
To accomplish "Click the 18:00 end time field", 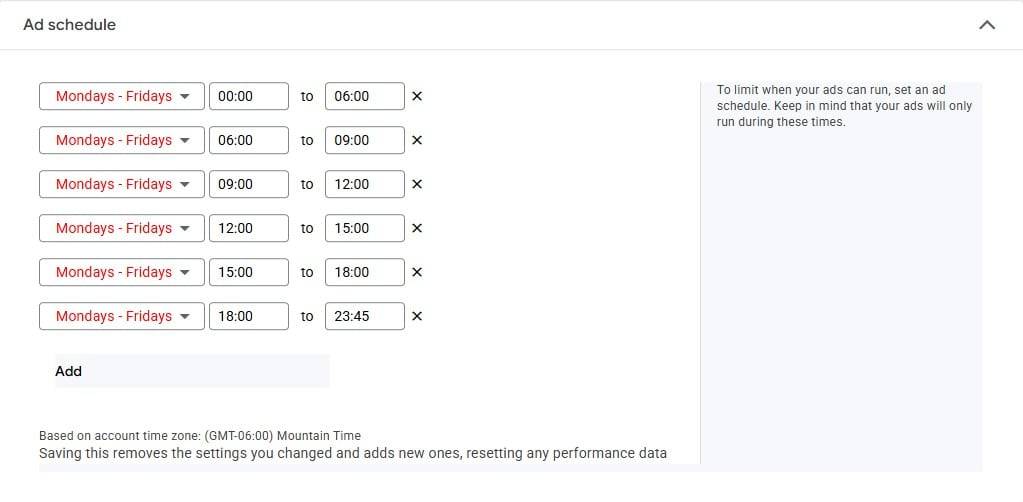I will pyautogui.click(x=364, y=273).
